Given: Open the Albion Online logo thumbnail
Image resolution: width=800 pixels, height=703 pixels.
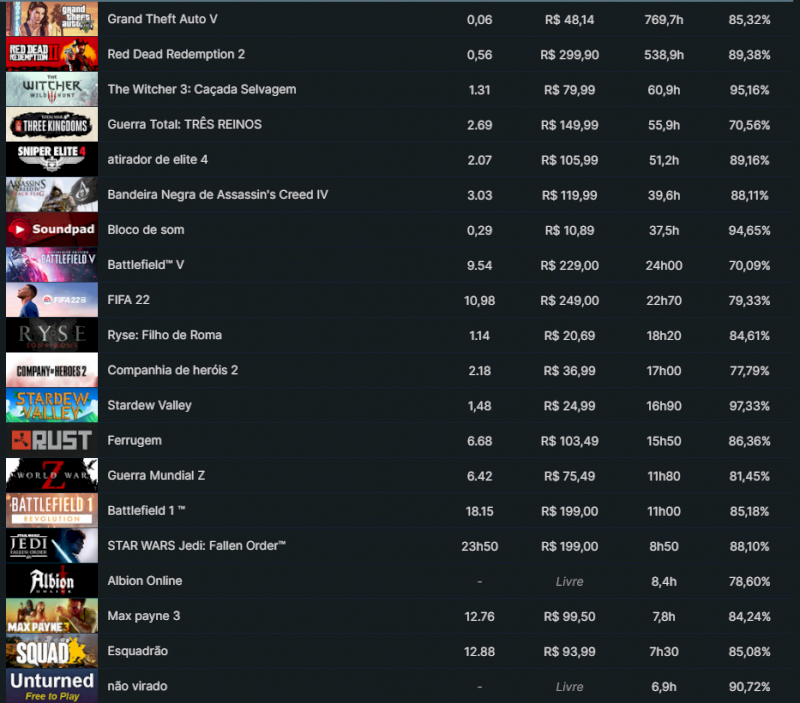Looking at the screenshot, I should [x=52, y=581].
